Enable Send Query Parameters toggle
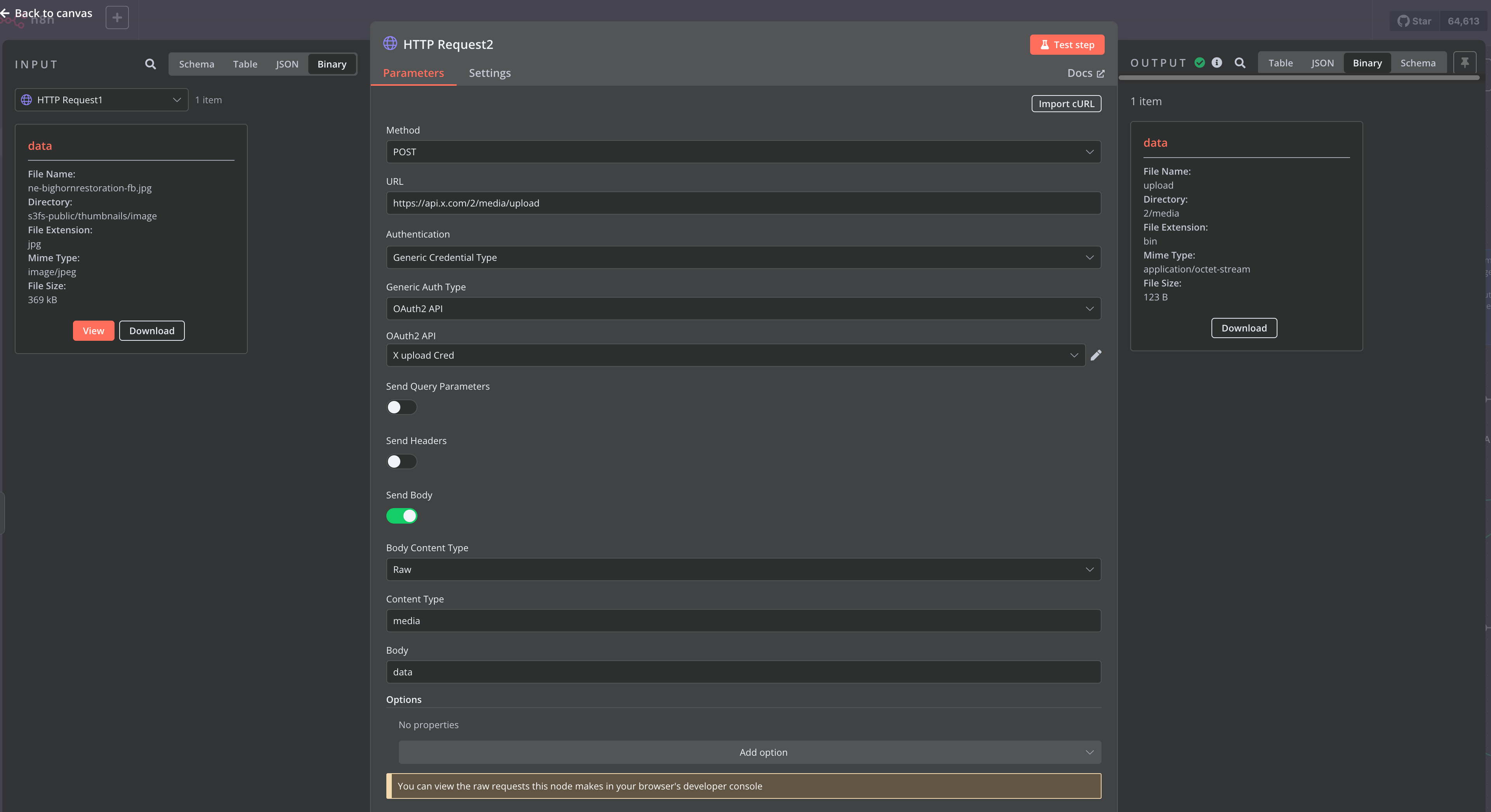 [401, 408]
